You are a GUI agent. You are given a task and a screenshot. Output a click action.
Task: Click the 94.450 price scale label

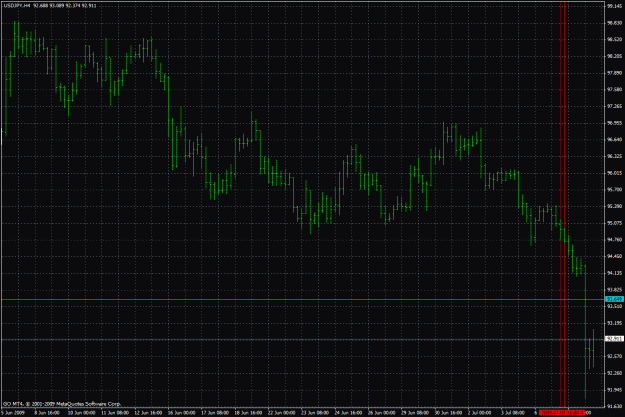coord(614,256)
